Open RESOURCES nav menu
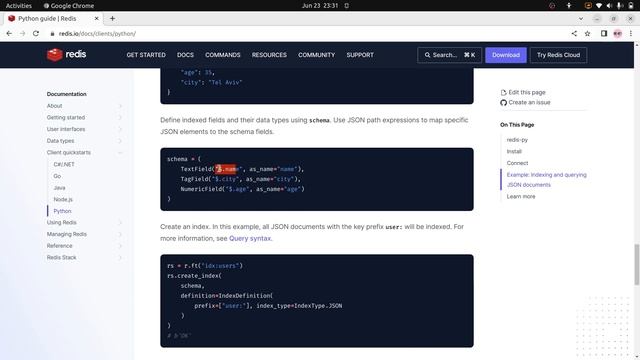This screenshot has height=360, width=640. [269, 55]
